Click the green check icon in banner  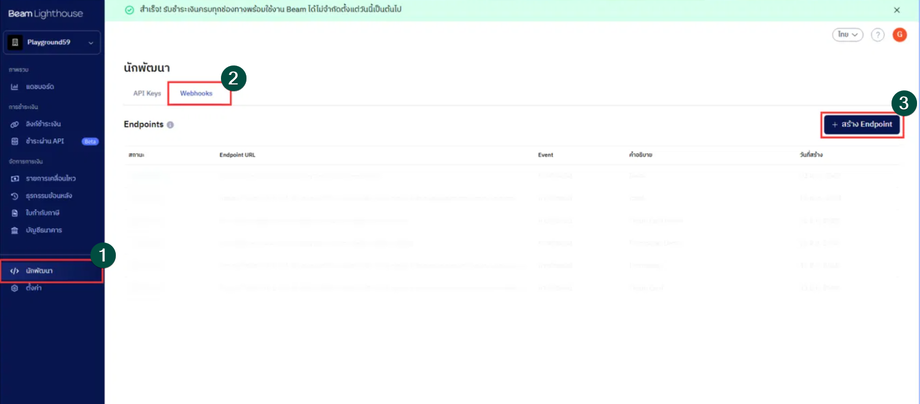tap(130, 10)
